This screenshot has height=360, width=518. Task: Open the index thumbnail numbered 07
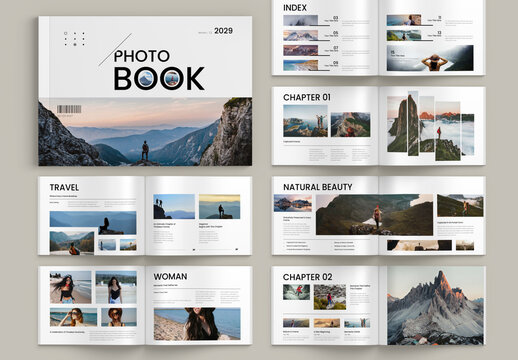300,50
